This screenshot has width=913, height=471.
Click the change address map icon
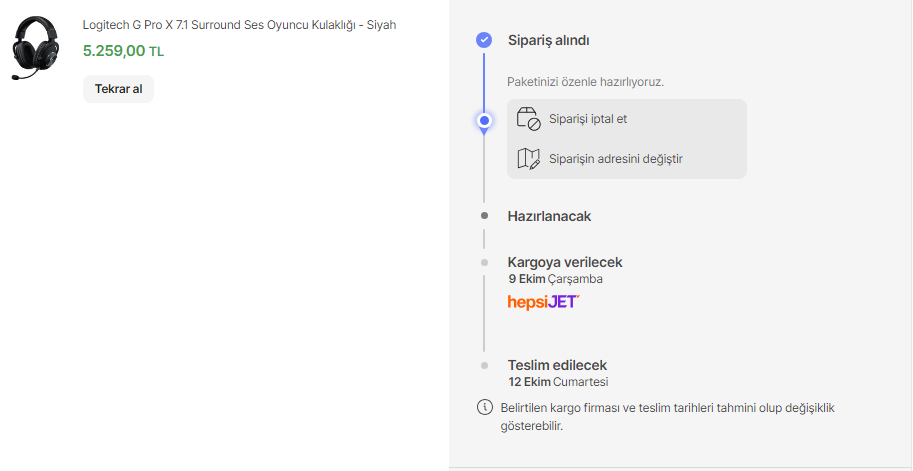[x=528, y=158]
